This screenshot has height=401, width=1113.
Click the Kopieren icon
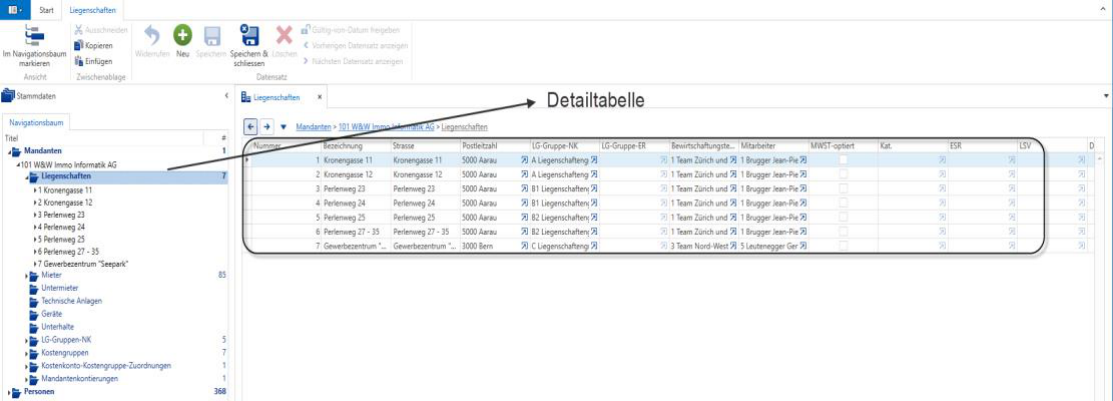(80, 45)
